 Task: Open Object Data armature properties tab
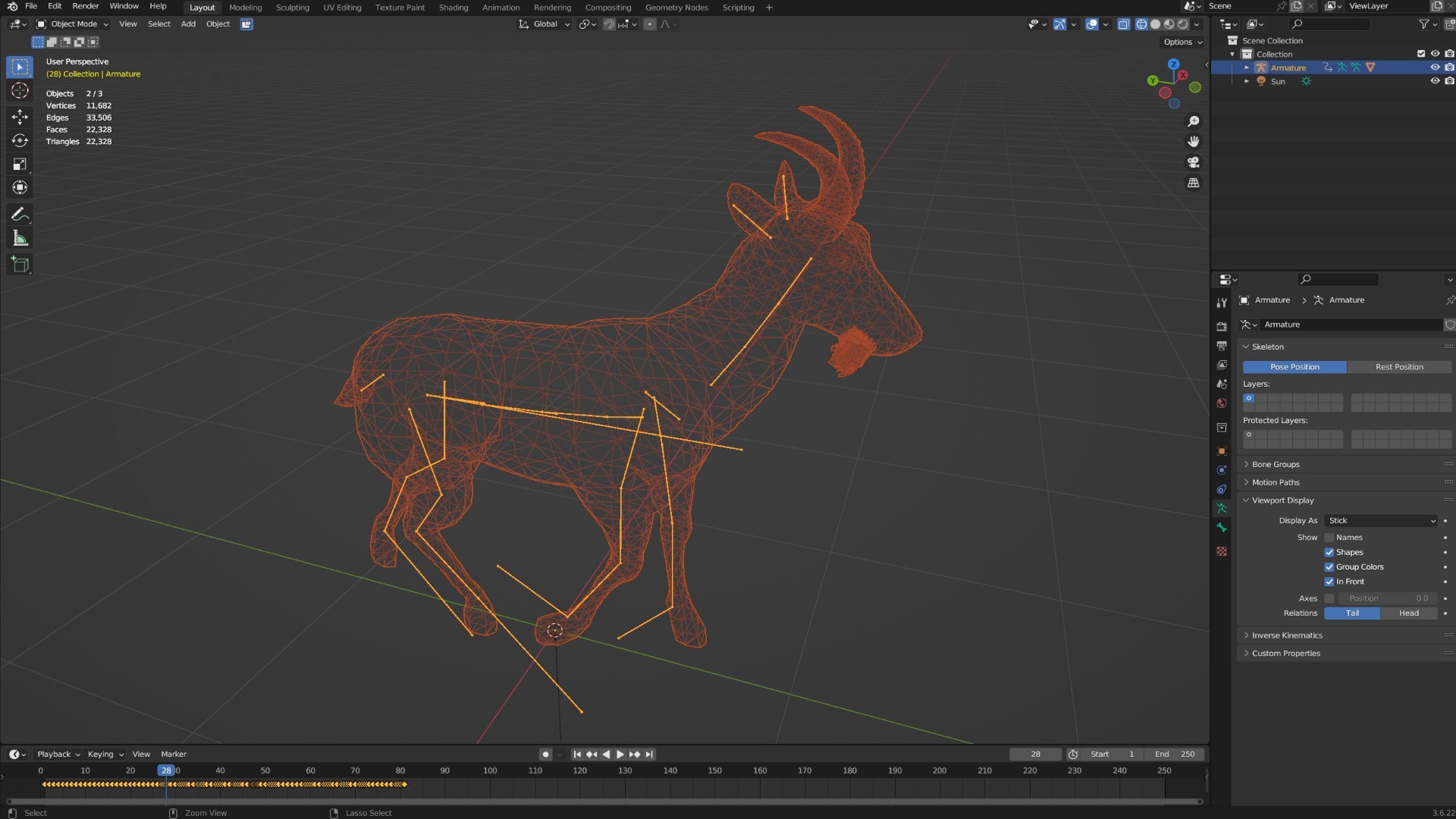1222,508
